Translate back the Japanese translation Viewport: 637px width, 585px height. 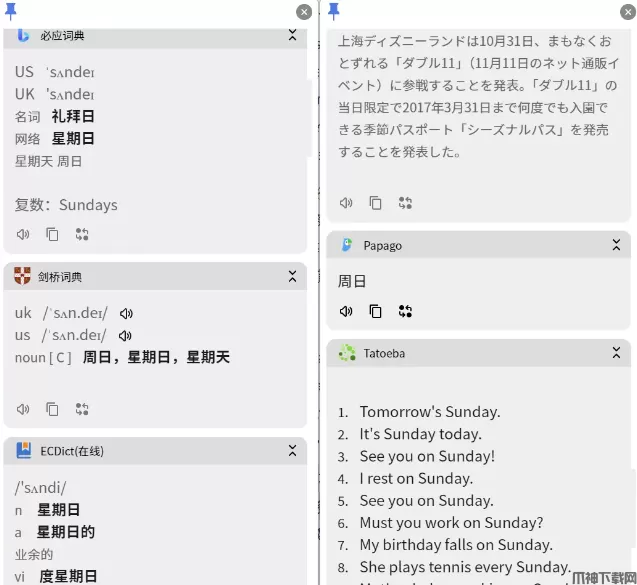[405, 203]
